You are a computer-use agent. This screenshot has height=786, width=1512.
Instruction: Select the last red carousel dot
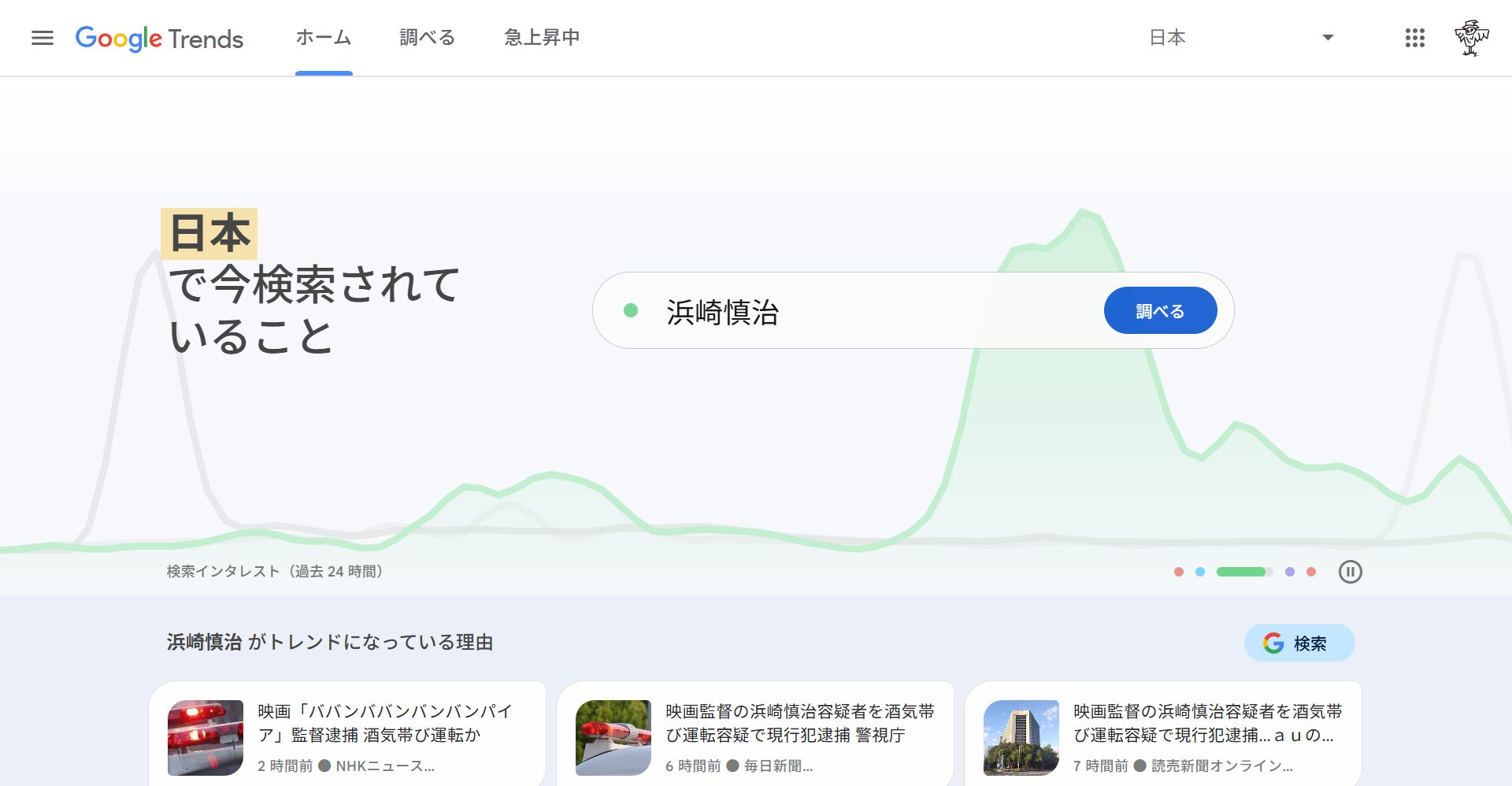1311,572
